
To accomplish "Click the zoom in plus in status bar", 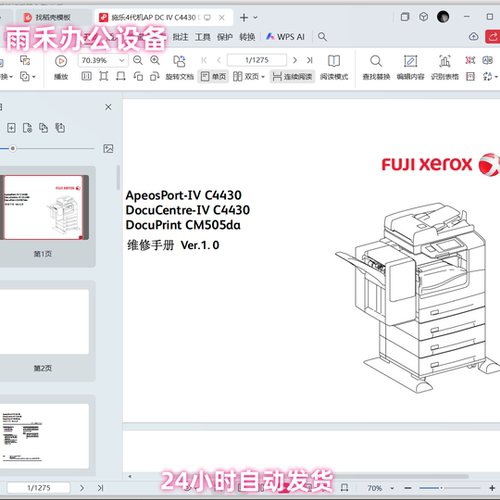I will [x=492, y=488].
